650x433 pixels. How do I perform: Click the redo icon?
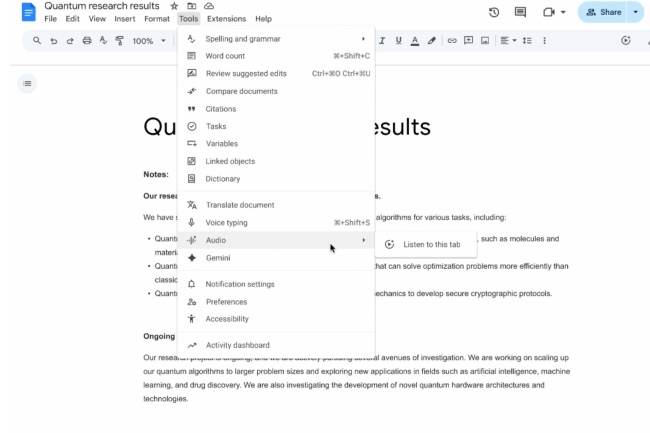point(70,41)
